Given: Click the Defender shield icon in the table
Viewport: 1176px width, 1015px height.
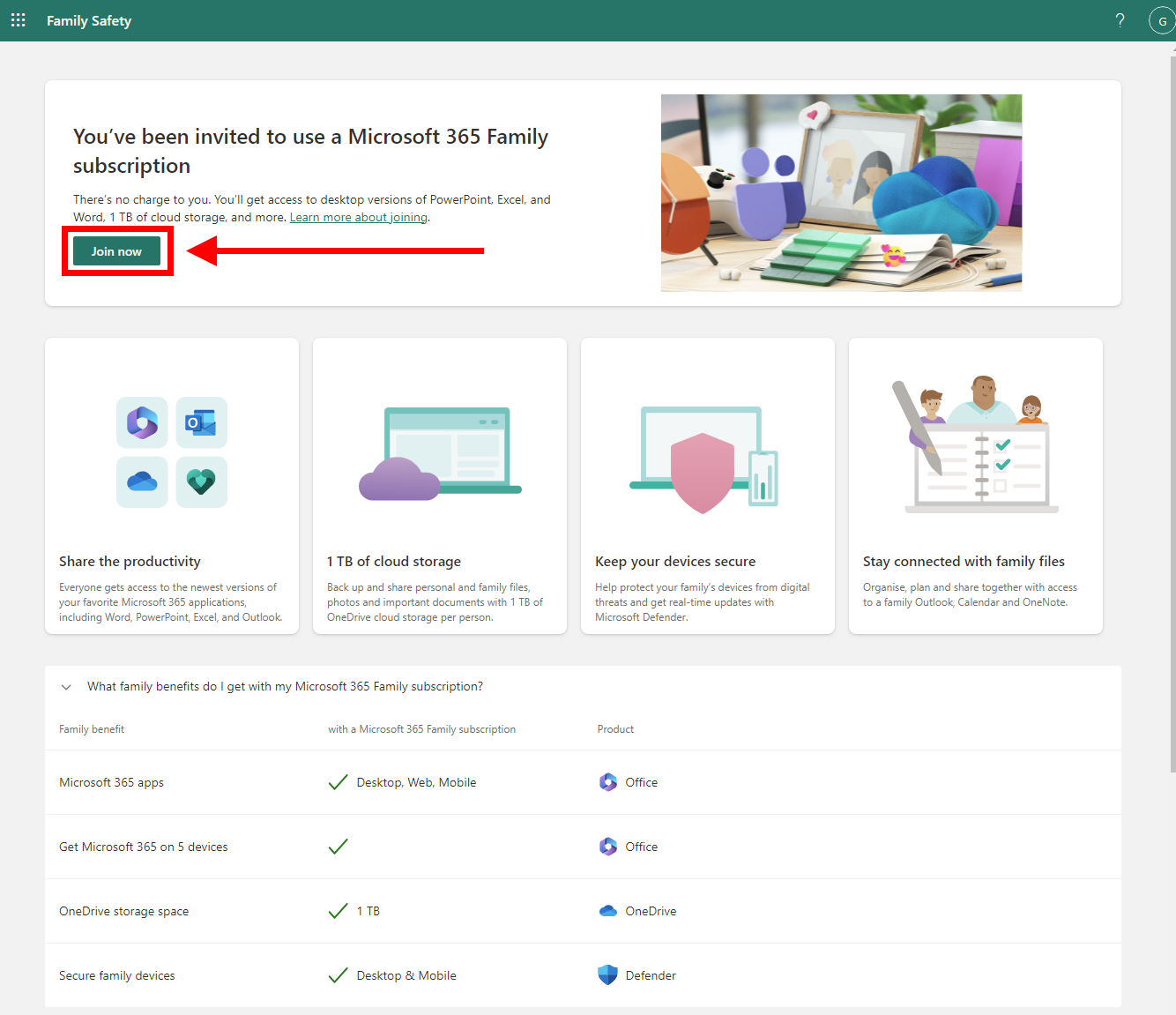Looking at the screenshot, I should pyautogui.click(x=608, y=975).
